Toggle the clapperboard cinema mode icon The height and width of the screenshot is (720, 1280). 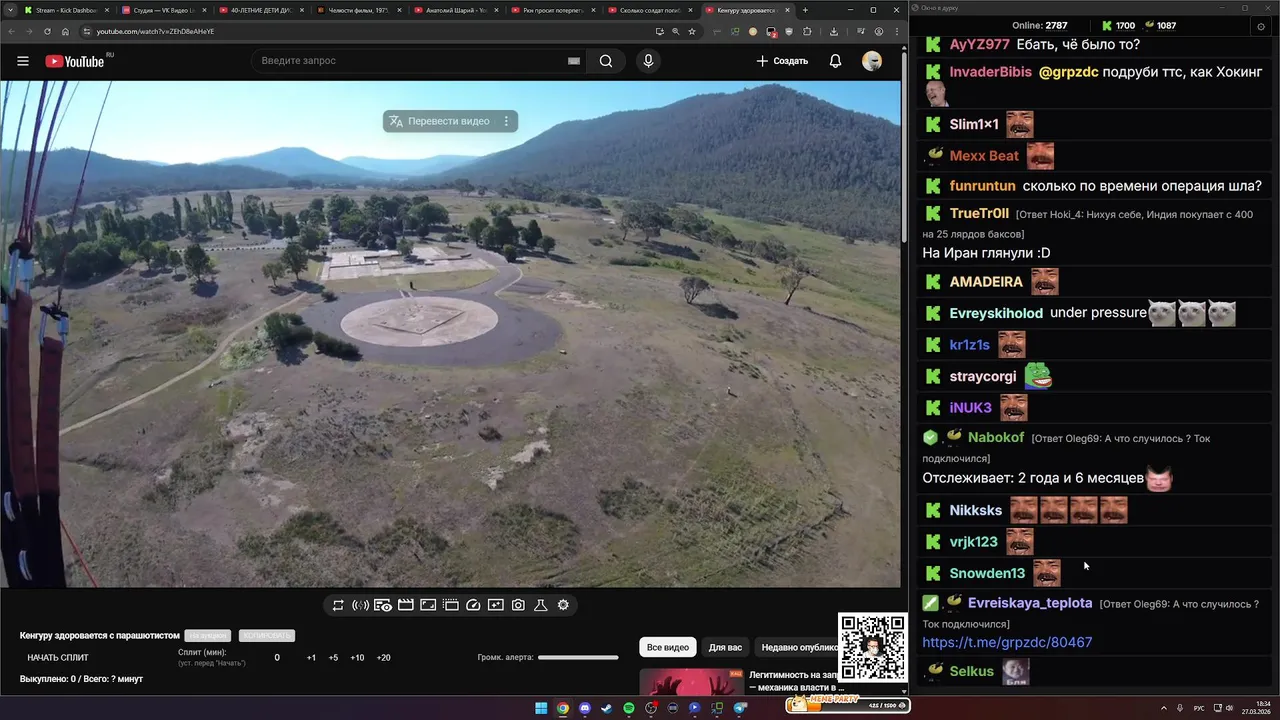[x=406, y=605]
